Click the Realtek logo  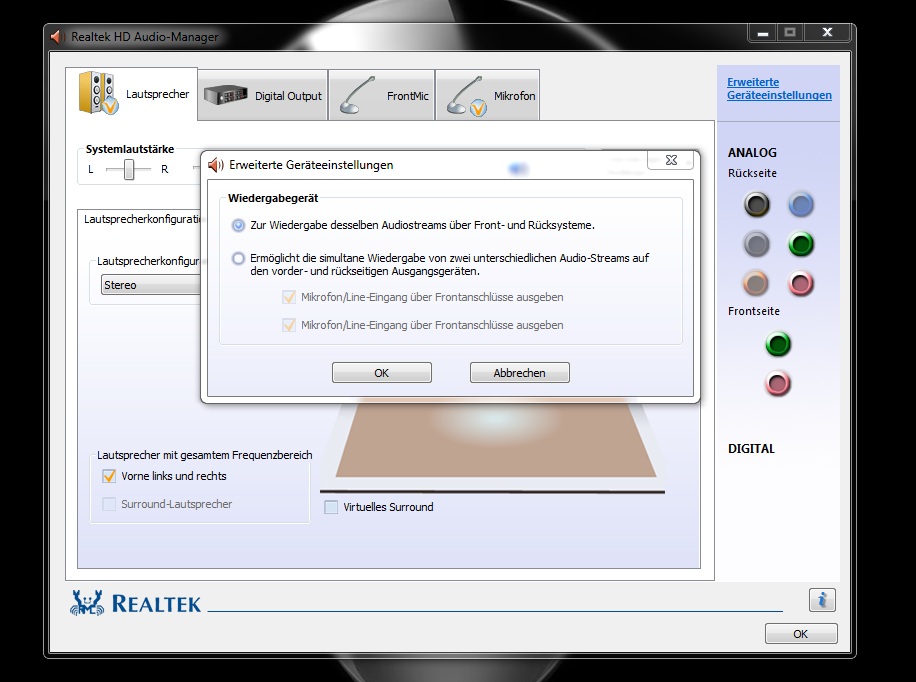136,603
